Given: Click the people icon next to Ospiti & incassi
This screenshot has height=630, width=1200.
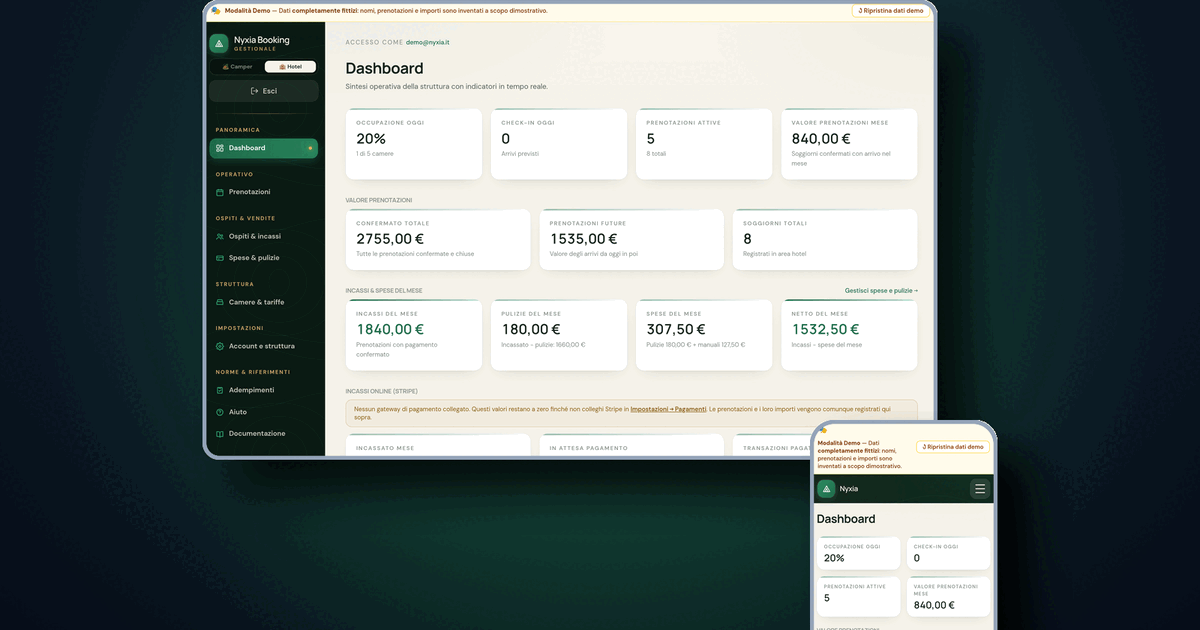Looking at the screenshot, I should pos(220,236).
